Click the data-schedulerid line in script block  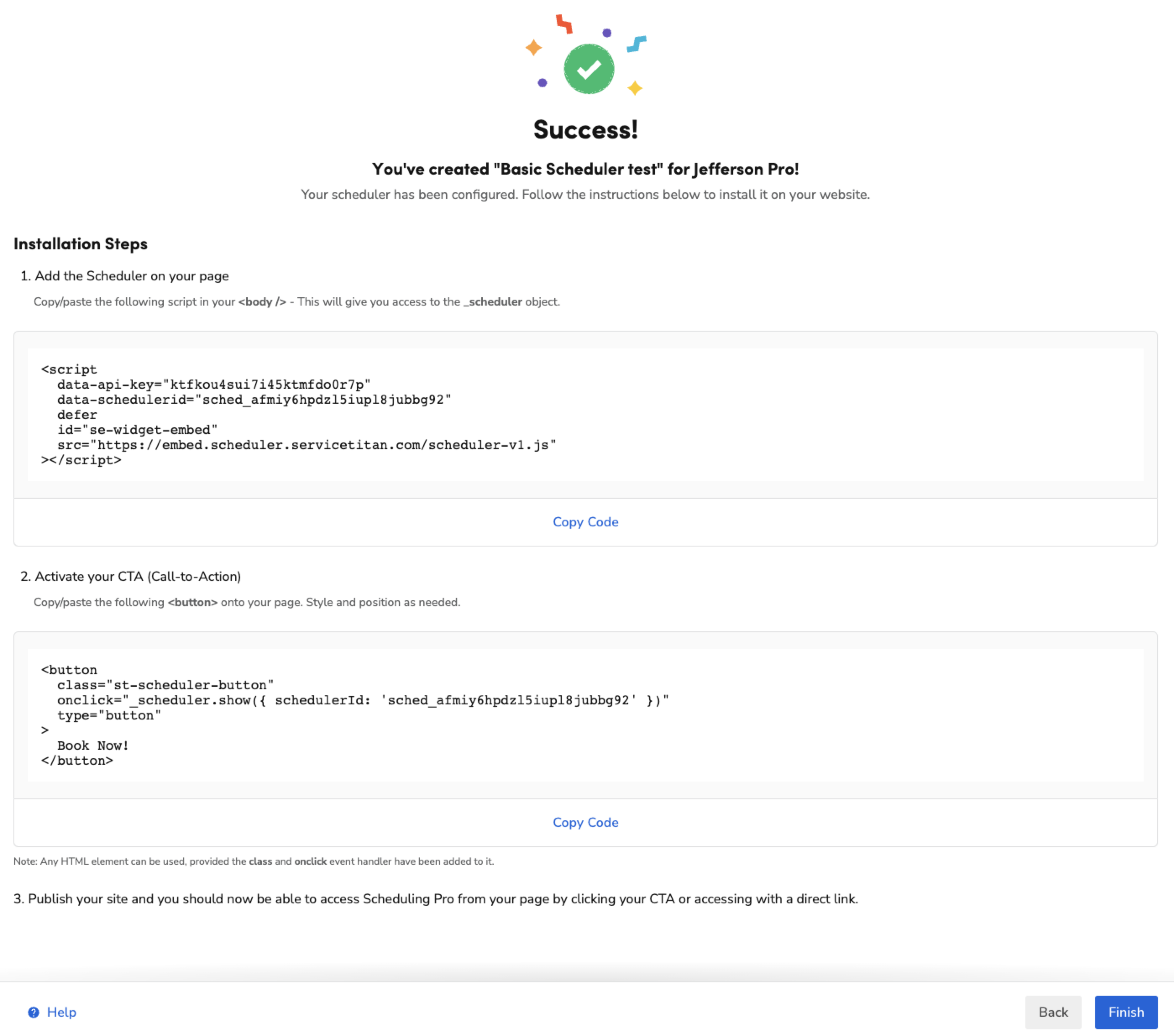[254, 399]
